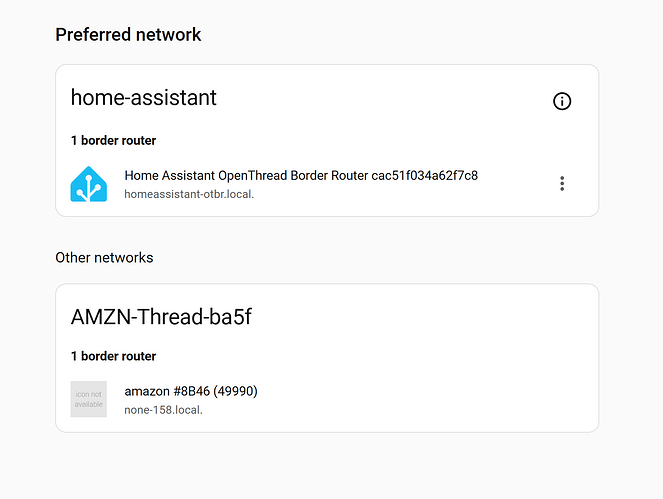Open home-assistant network info icon

tap(562, 101)
